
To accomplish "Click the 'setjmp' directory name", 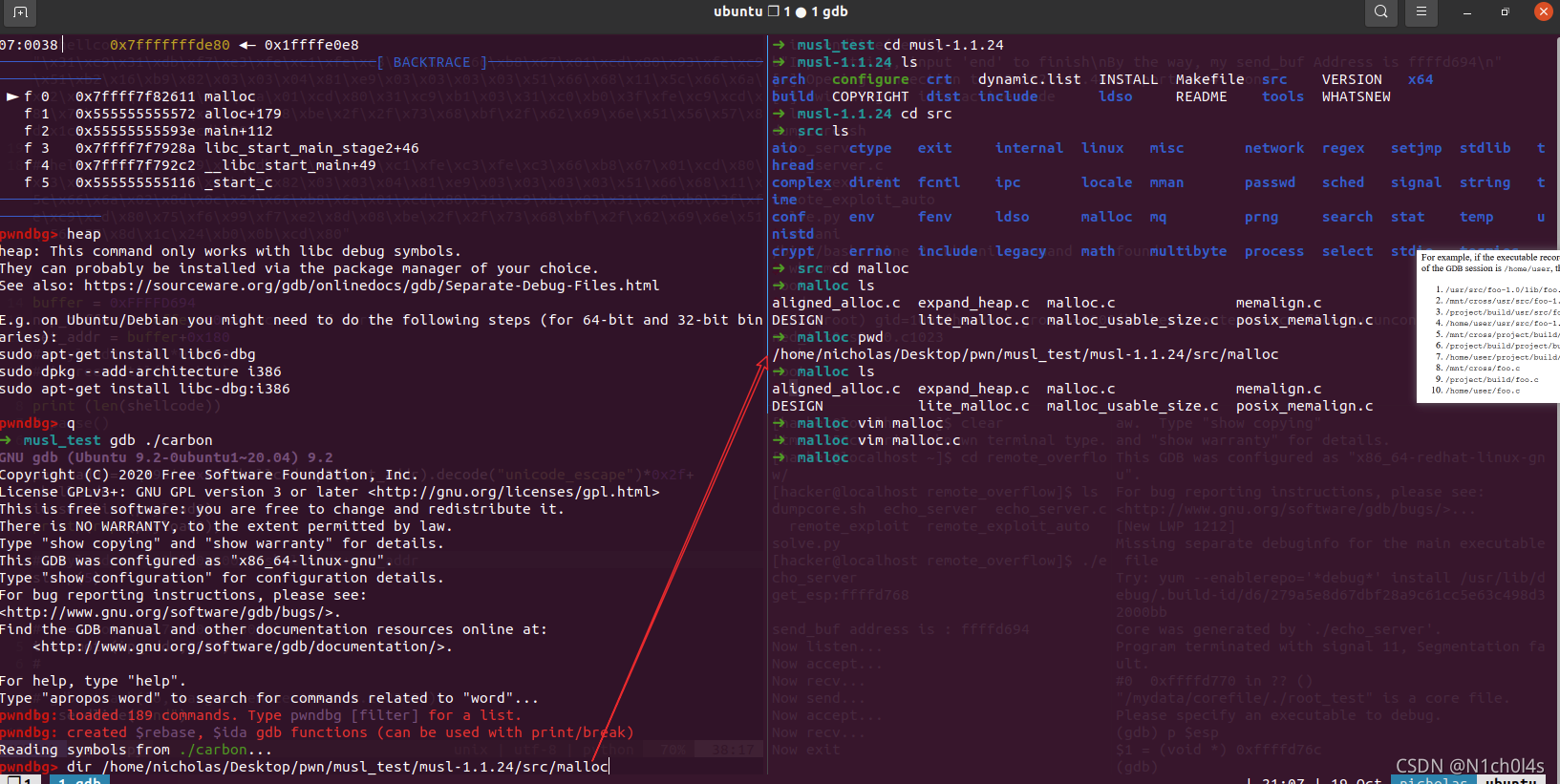I will (1416, 148).
